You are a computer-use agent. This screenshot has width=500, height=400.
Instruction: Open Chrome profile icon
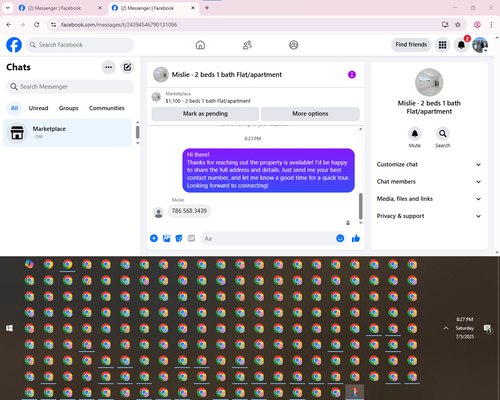point(477,24)
